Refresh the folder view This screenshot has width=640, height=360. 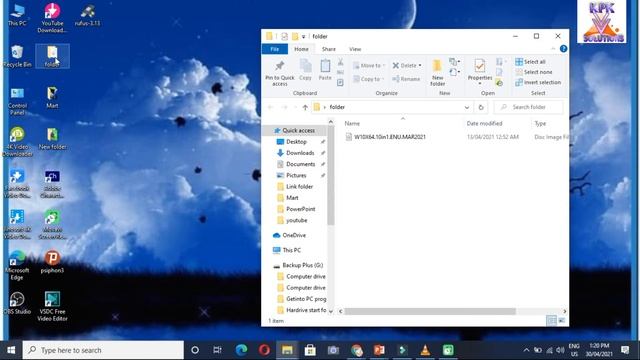tap(481, 107)
